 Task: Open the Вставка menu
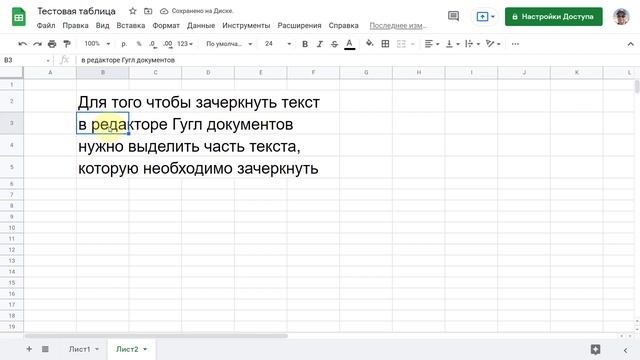[131, 25]
